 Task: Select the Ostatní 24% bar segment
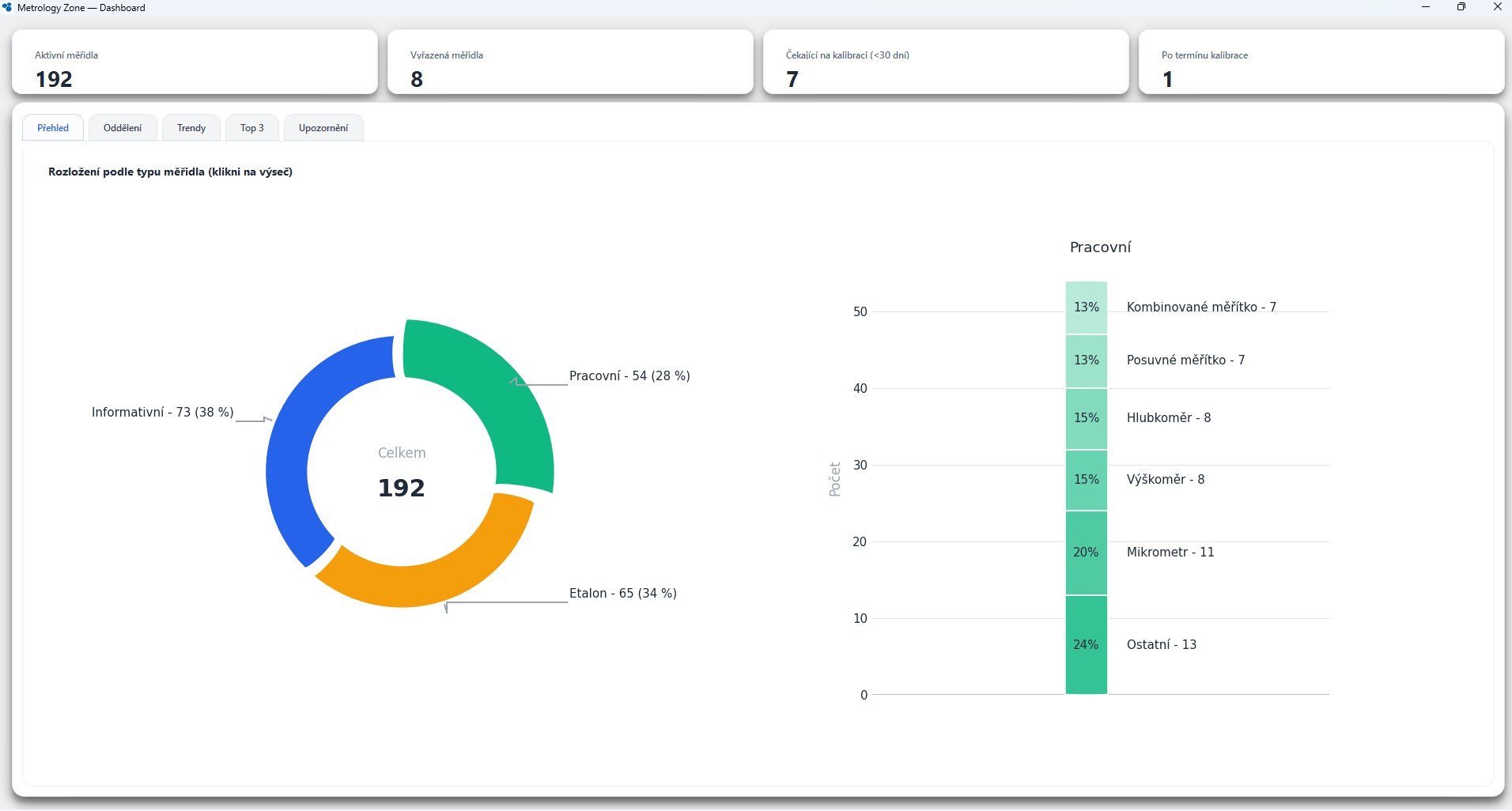click(x=1086, y=645)
